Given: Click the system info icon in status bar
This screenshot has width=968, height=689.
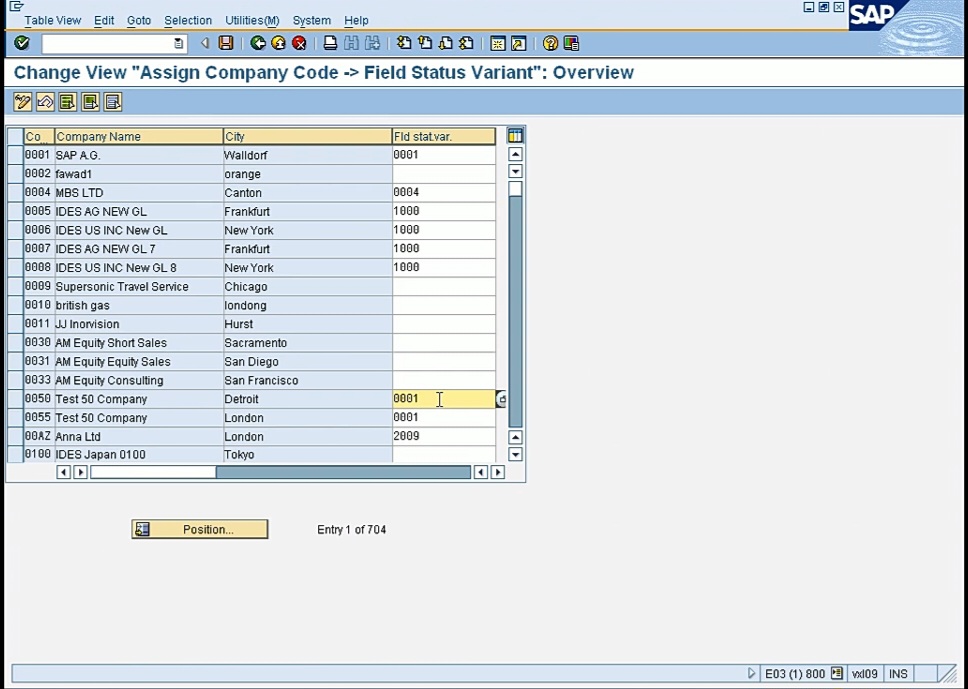Looking at the screenshot, I should [837, 674].
